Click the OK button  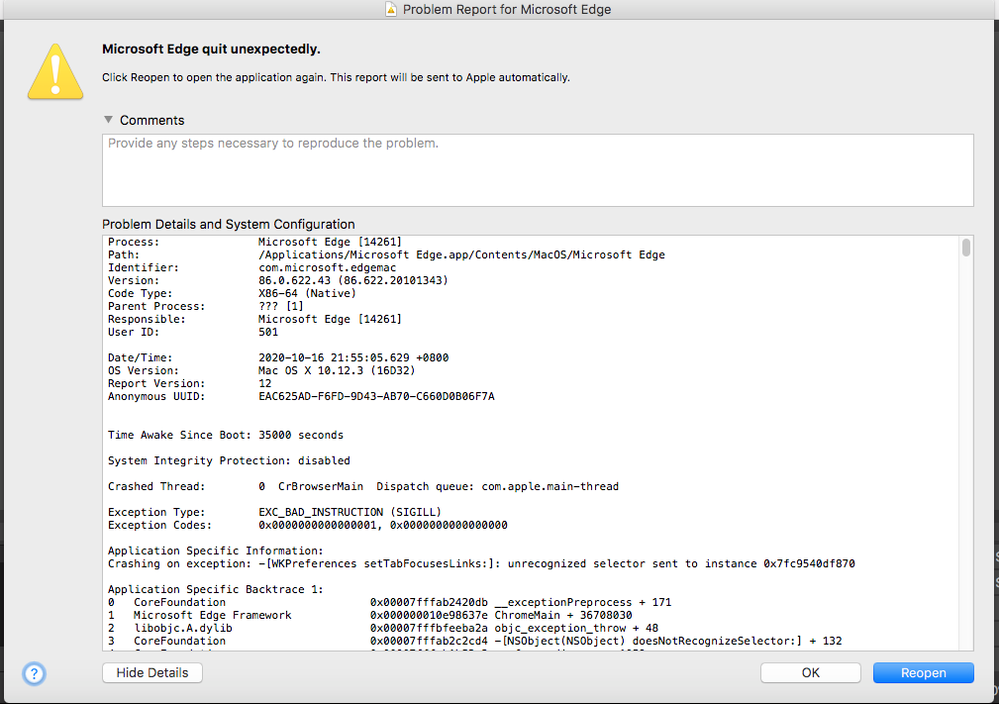click(810, 673)
